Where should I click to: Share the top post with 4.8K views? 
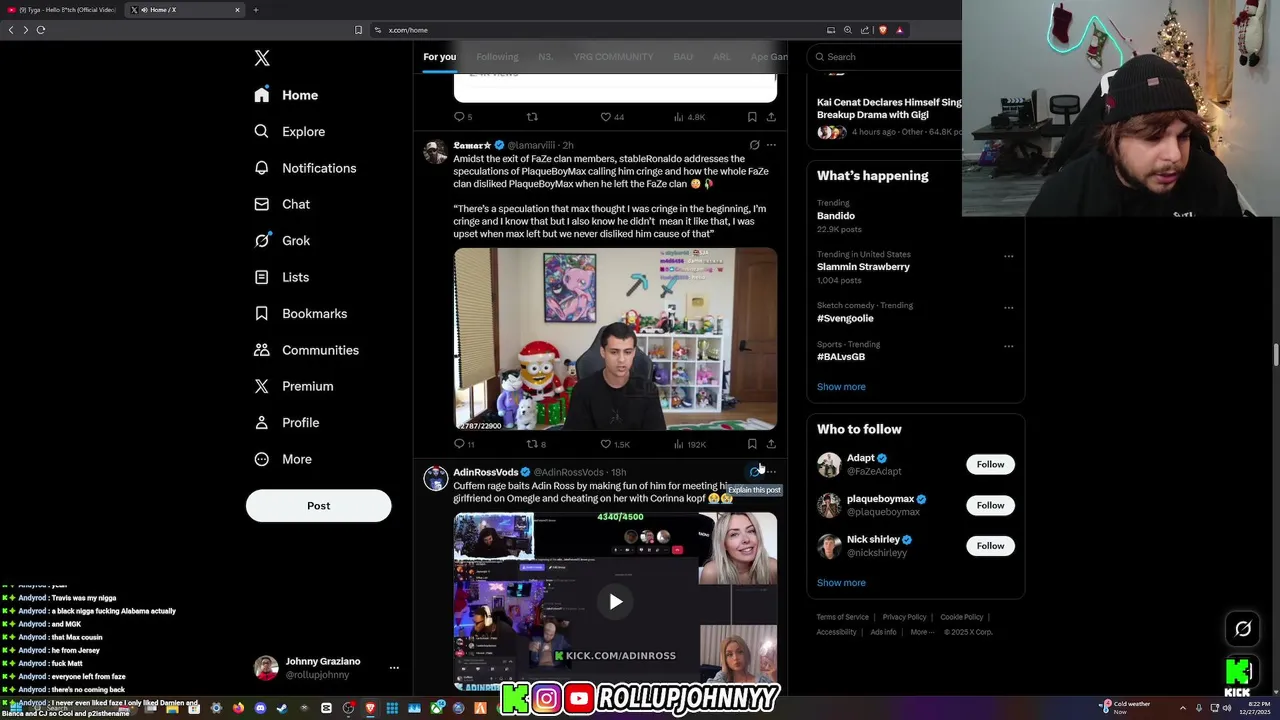pyautogui.click(x=771, y=117)
